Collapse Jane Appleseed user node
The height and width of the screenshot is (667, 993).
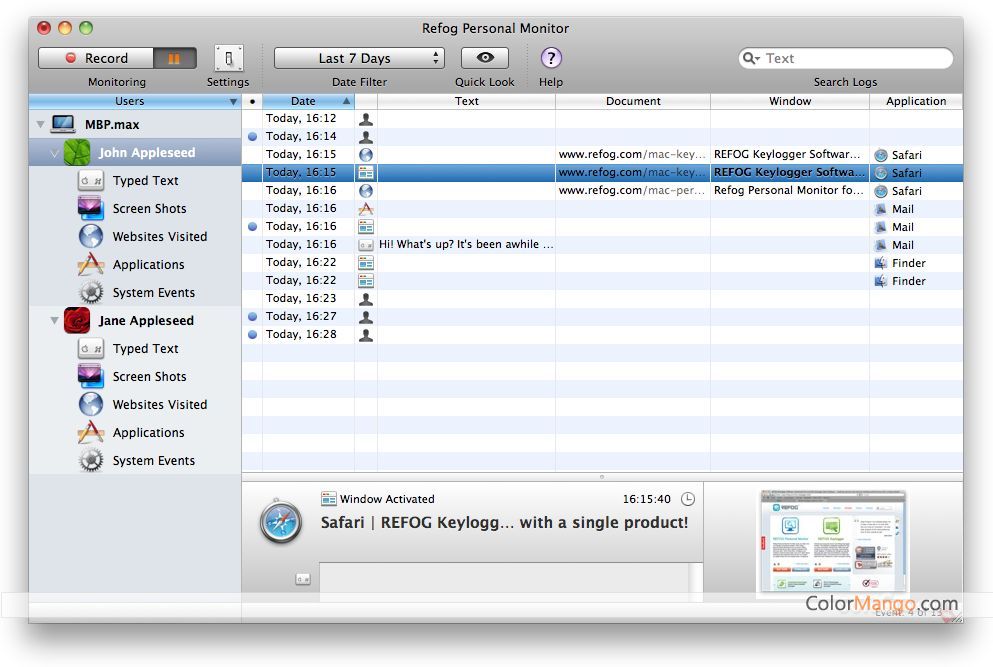coord(54,321)
